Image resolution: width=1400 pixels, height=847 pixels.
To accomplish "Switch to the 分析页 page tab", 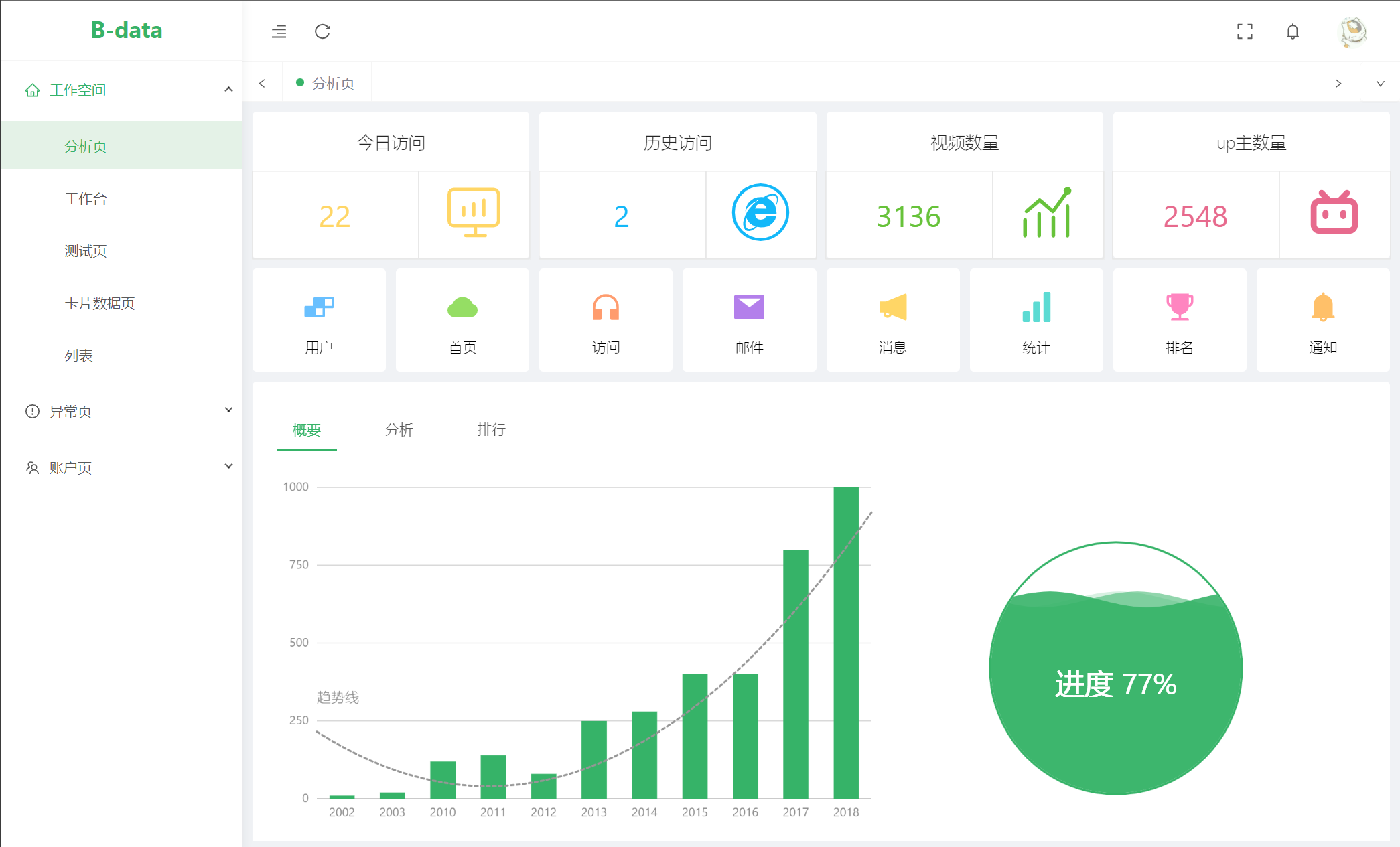I will coord(327,83).
